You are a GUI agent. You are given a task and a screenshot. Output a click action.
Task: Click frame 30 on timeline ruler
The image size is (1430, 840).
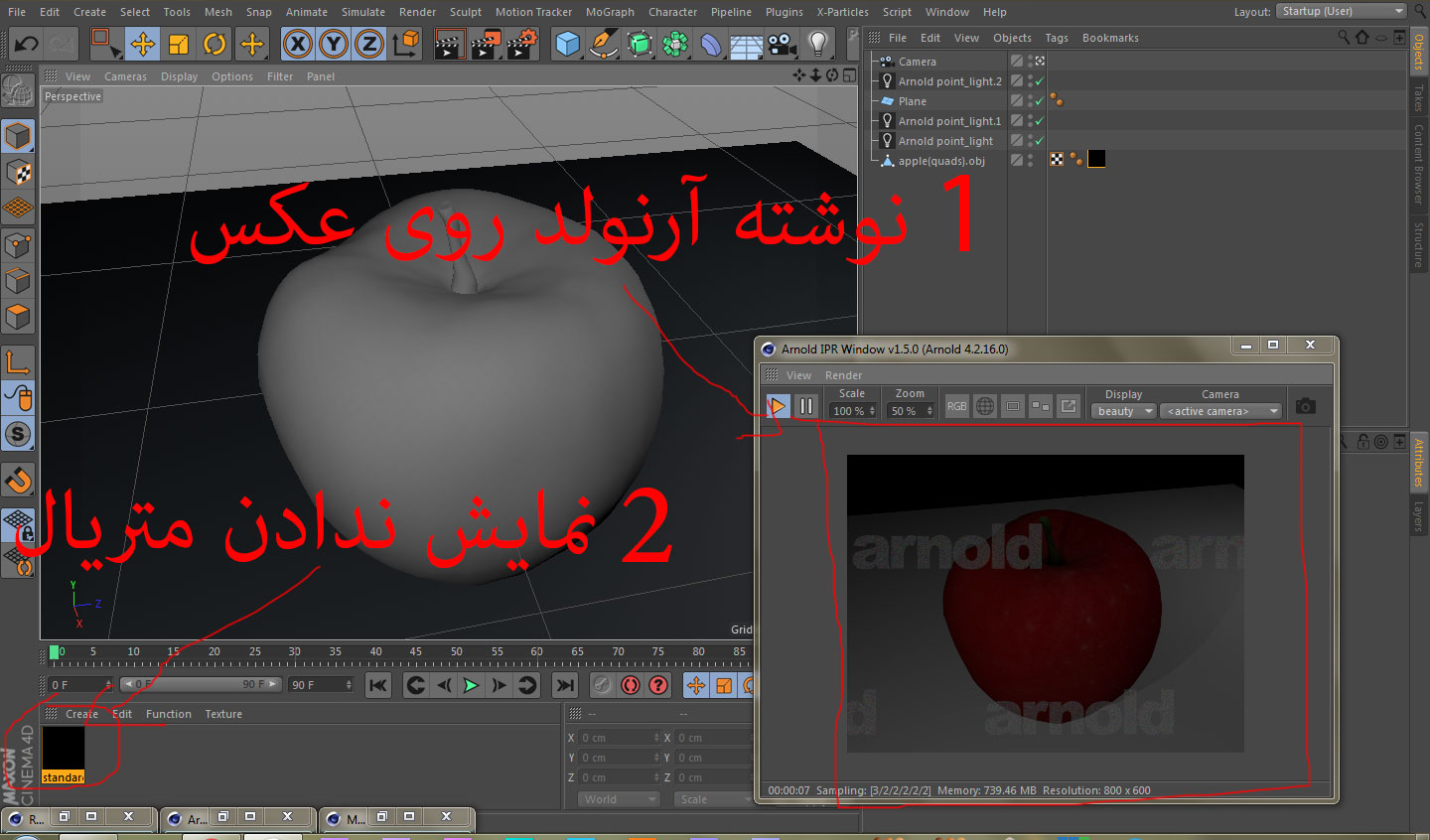[x=295, y=652]
